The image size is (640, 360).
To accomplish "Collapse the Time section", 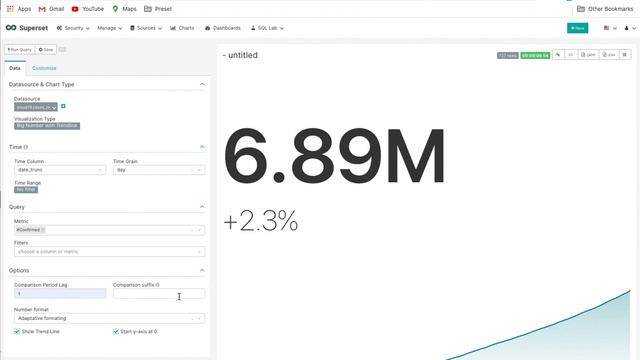I will [x=202, y=147].
